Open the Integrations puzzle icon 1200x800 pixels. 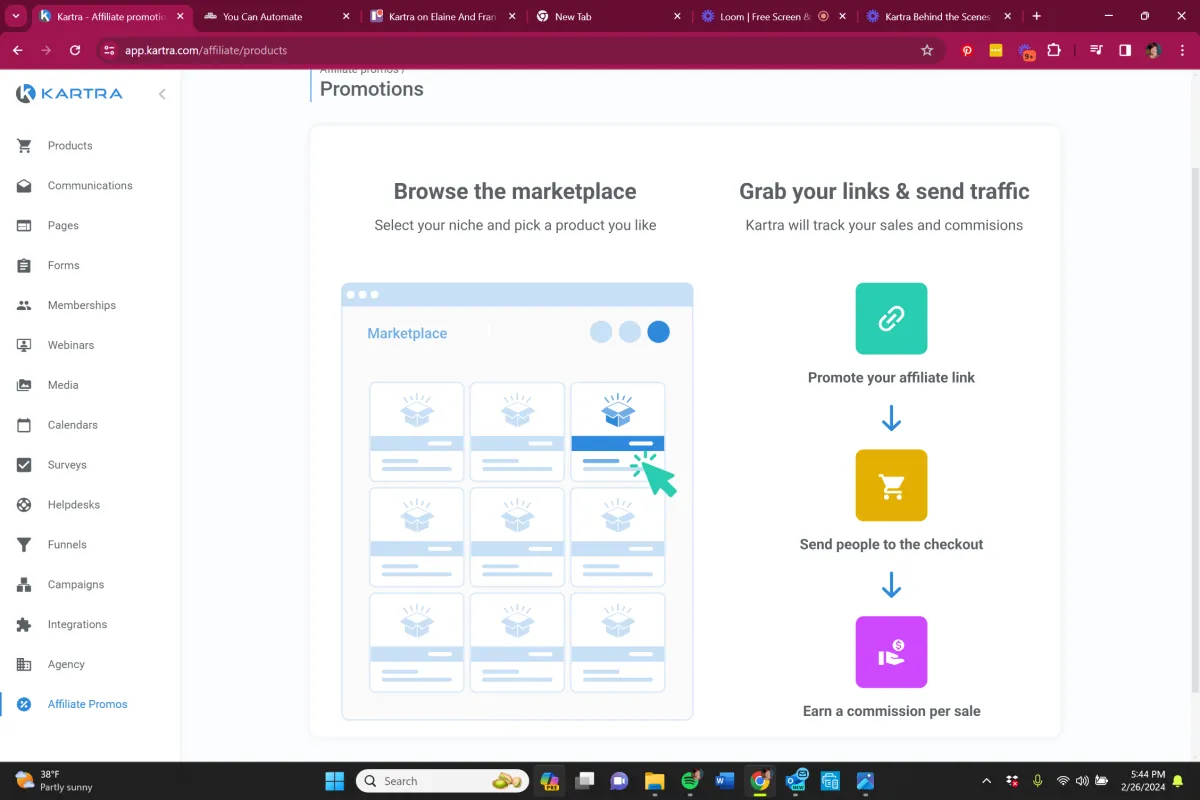(24, 625)
